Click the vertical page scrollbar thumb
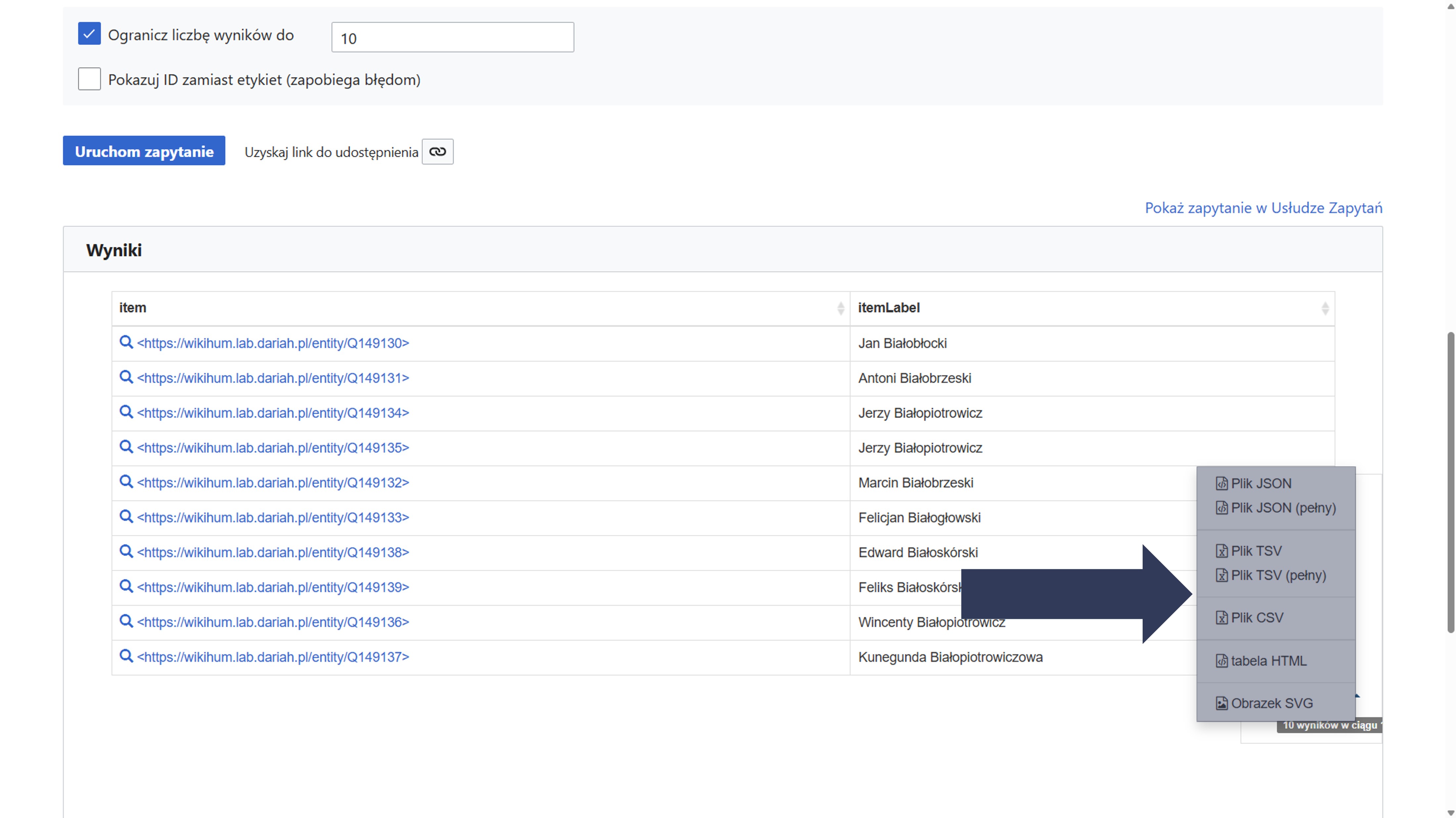Screen dimensions: 1456x818 [1450, 483]
